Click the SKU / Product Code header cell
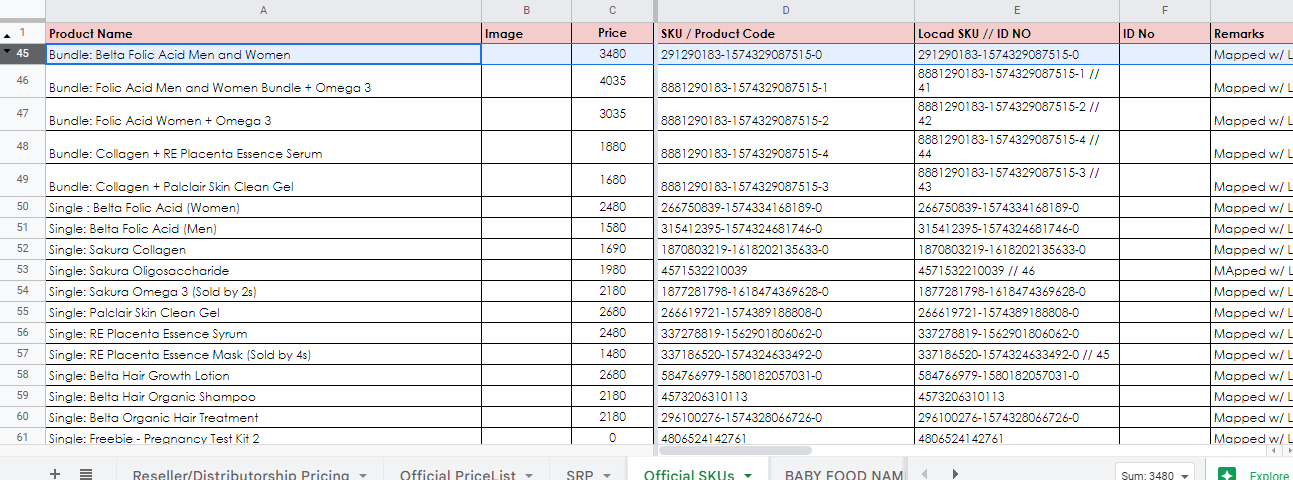1293x480 pixels. pos(786,33)
